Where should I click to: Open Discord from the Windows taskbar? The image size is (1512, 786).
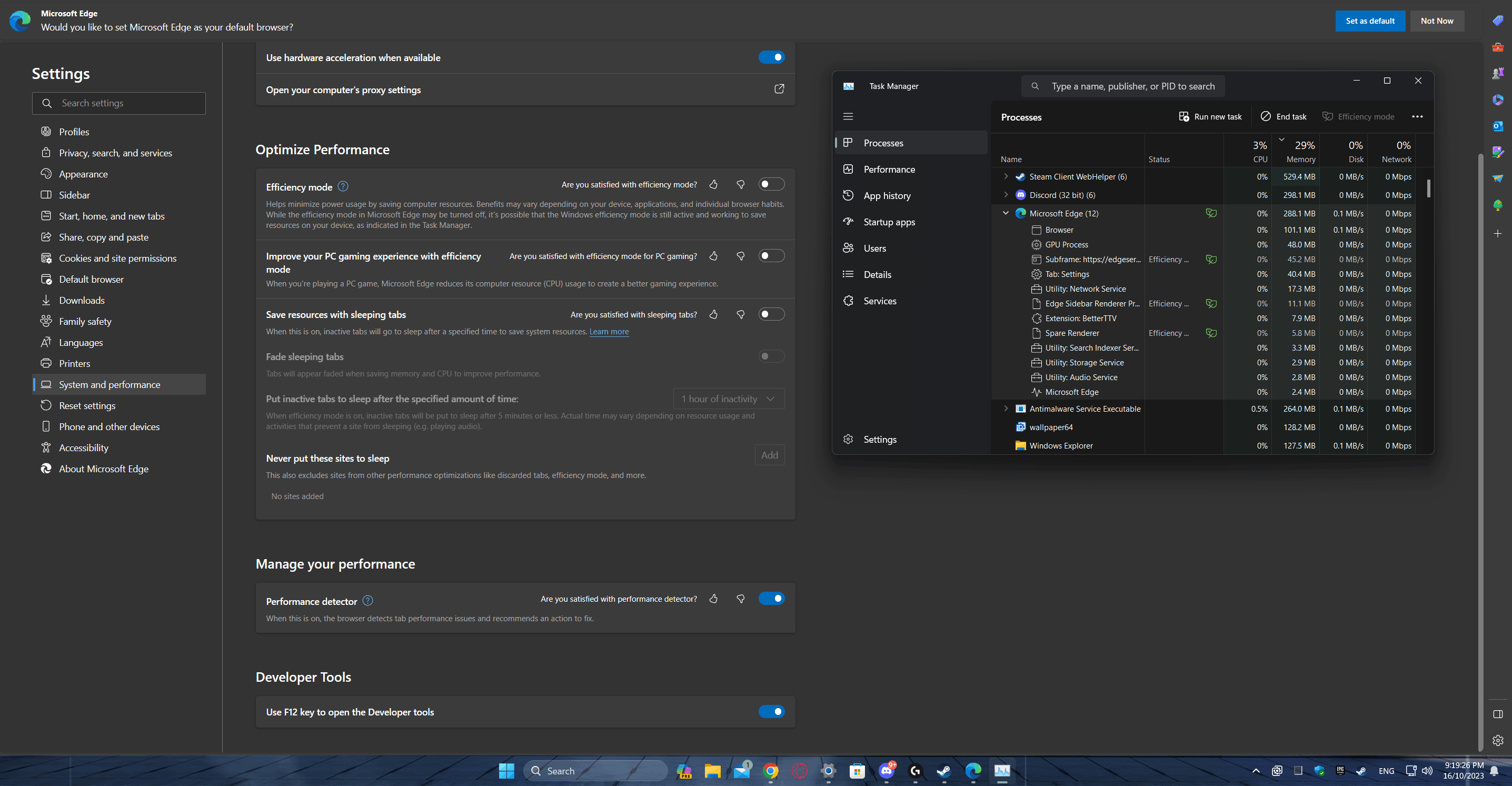tap(887, 771)
